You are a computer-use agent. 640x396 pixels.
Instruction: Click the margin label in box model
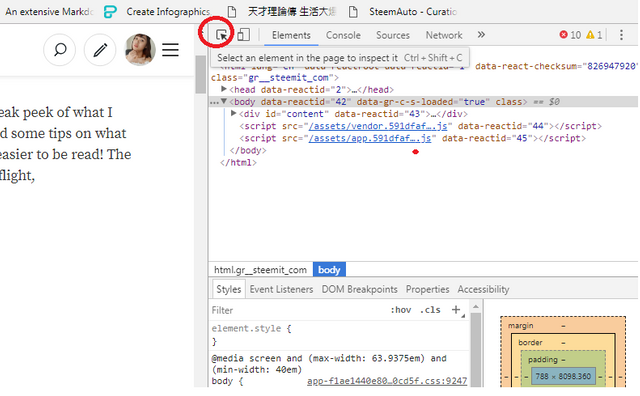pos(520,325)
